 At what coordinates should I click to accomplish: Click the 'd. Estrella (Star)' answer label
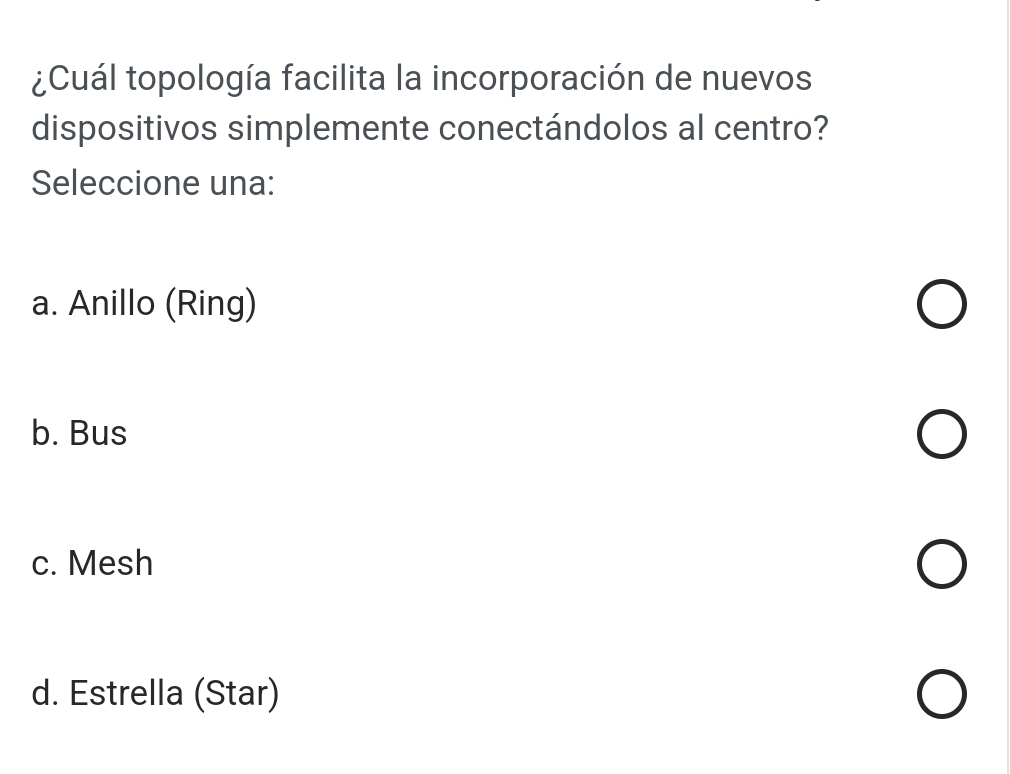[x=155, y=694]
